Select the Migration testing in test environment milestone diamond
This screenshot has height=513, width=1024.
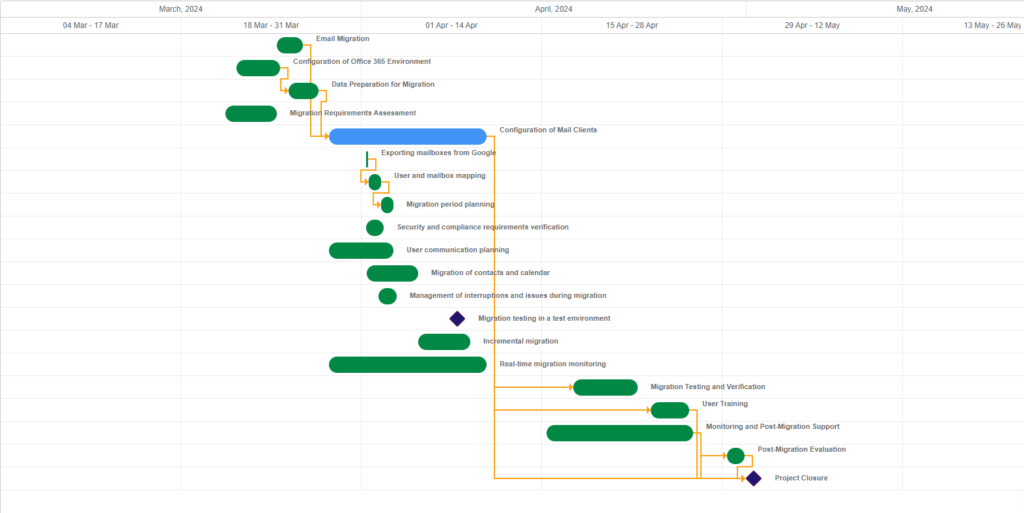tap(457, 319)
